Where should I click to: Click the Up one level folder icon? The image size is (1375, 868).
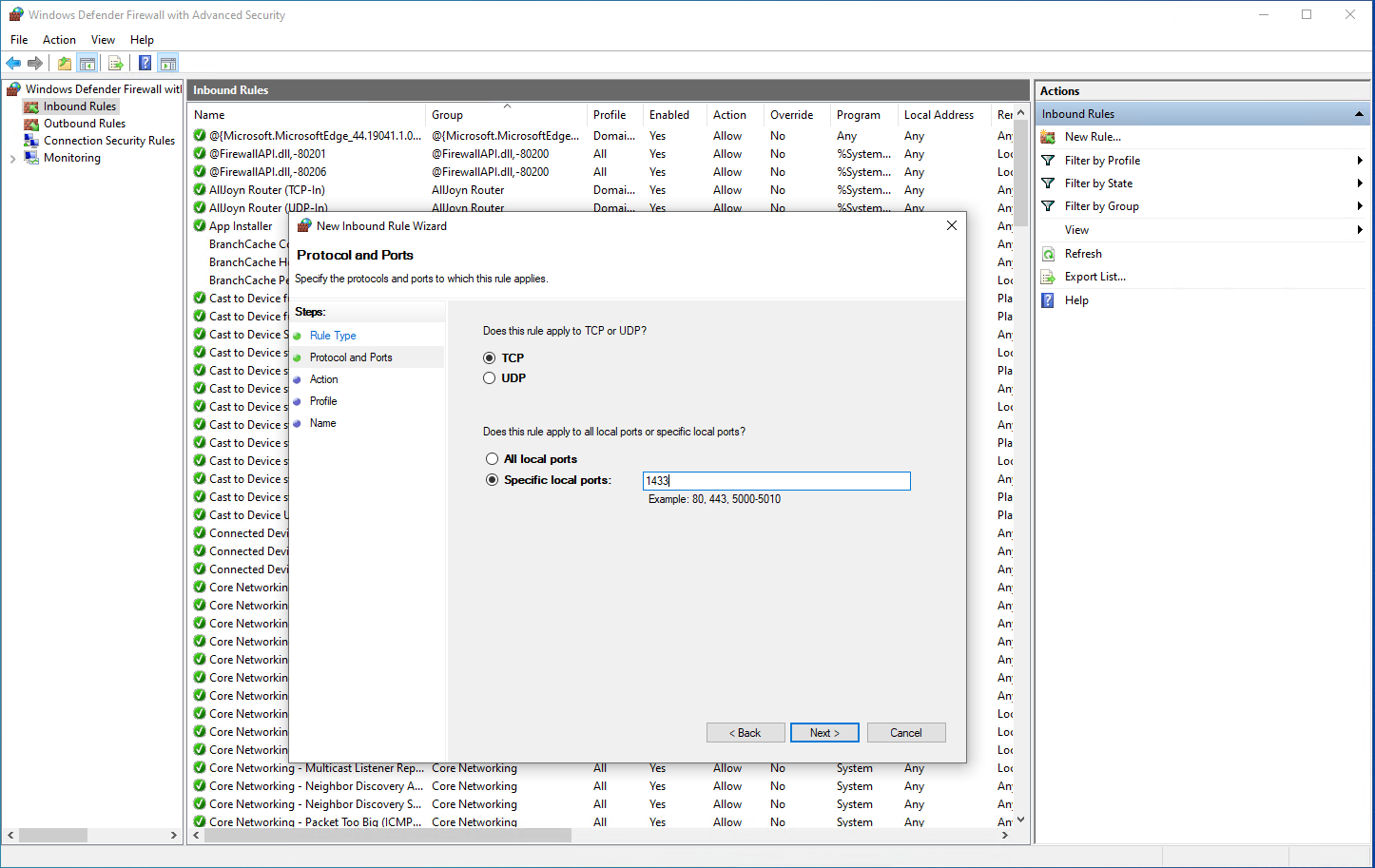click(64, 64)
